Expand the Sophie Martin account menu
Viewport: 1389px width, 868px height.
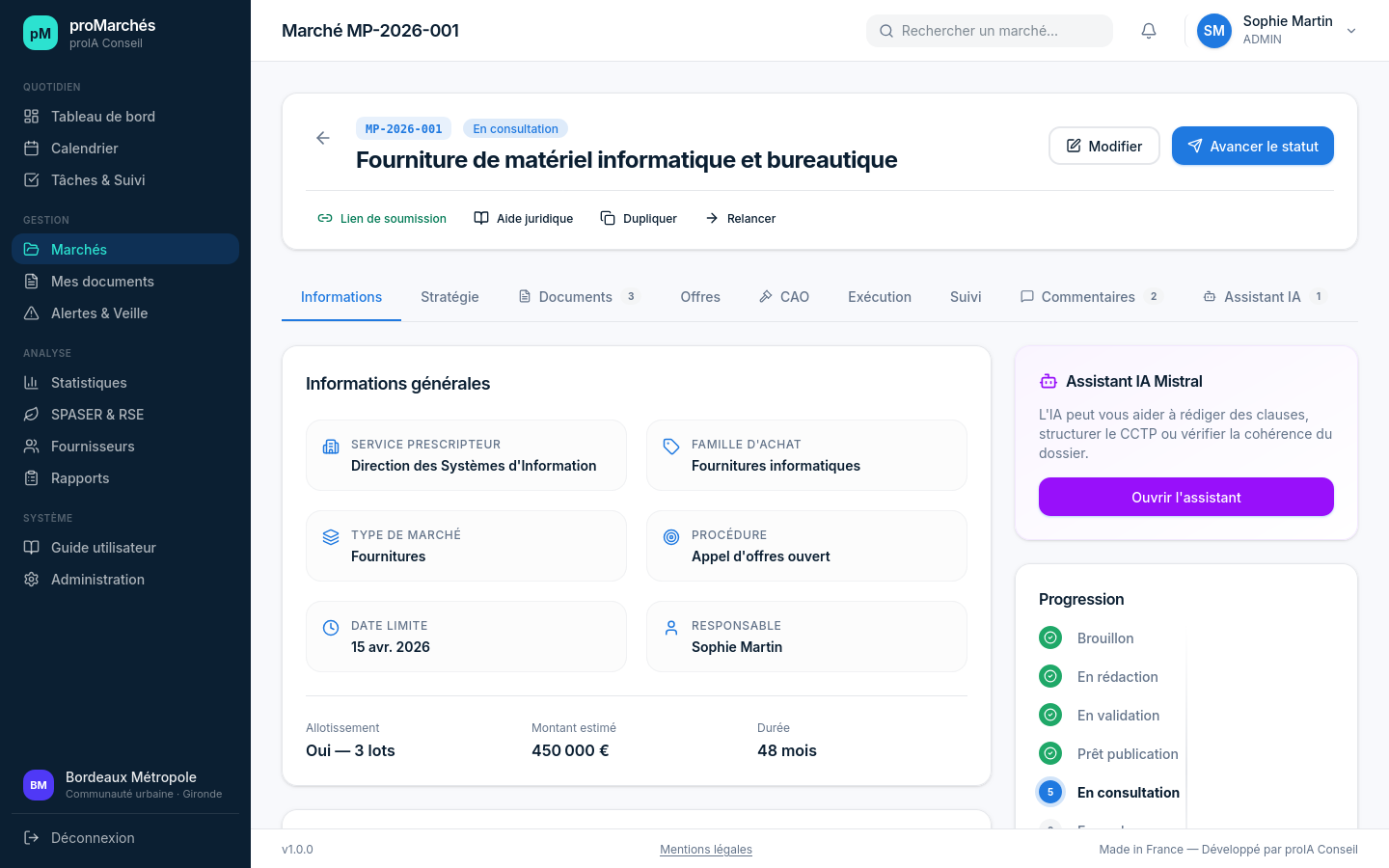pos(1351,30)
